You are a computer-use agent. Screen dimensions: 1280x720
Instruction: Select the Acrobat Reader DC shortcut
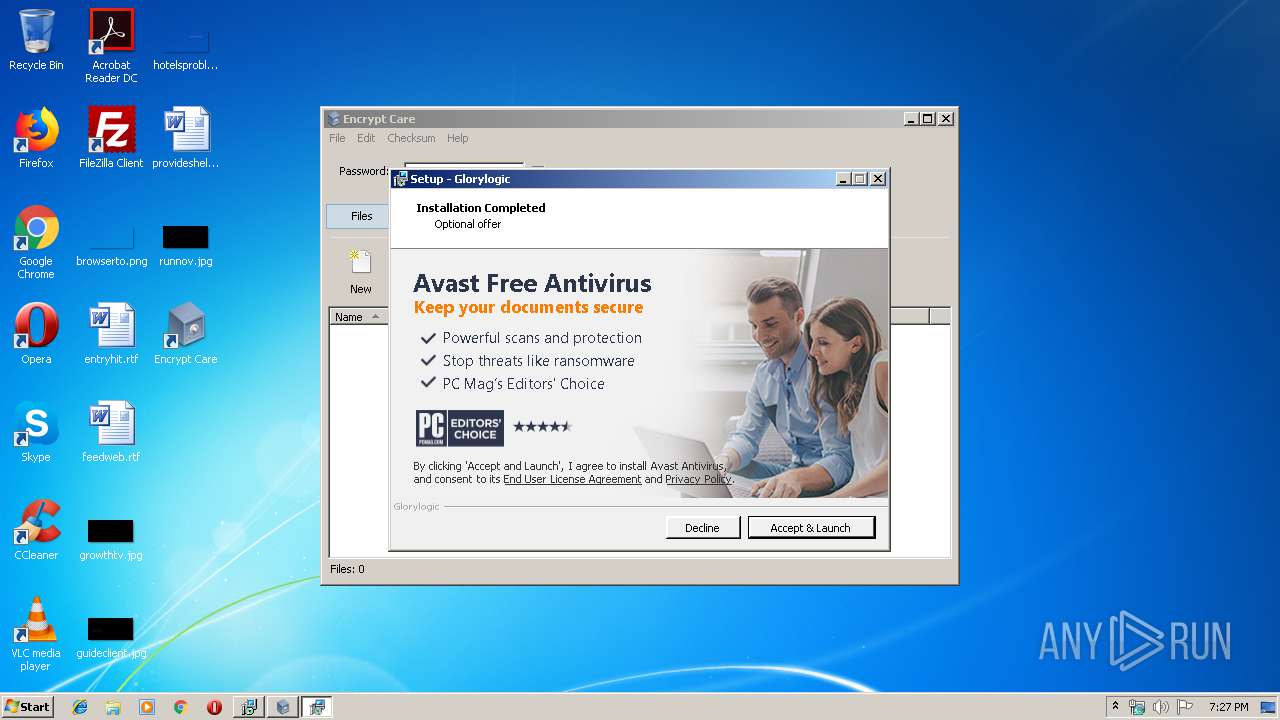pyautogui.click(x=111, y=45)
